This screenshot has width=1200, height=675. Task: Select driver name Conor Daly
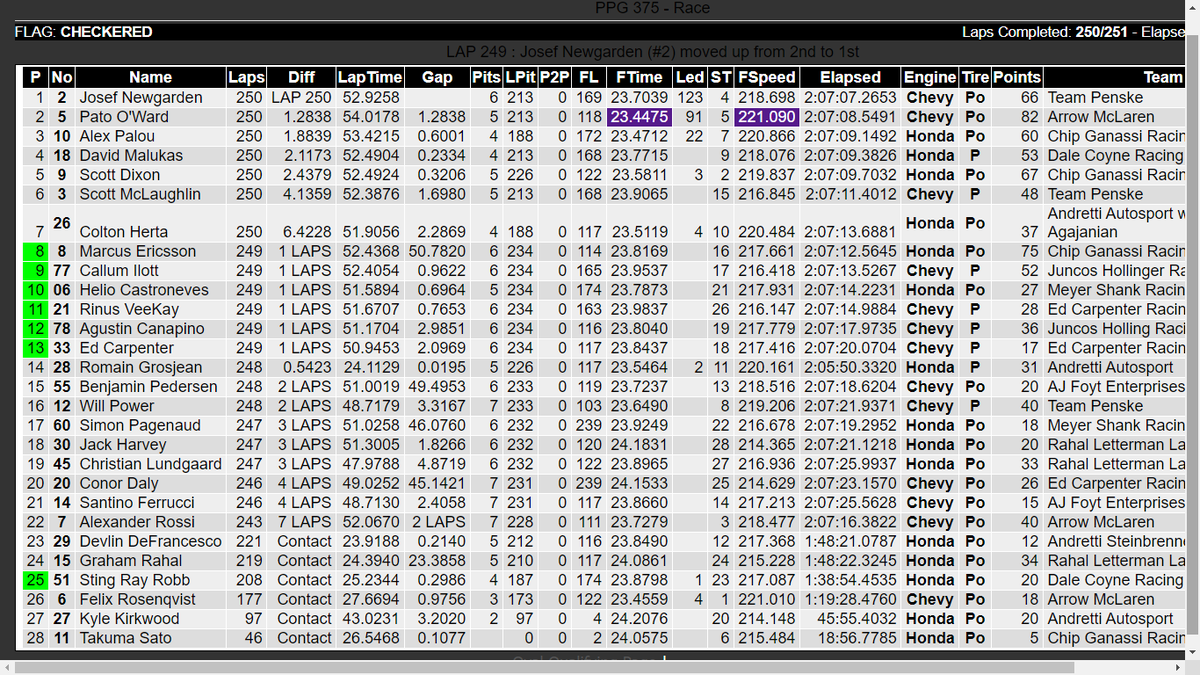coord(119,483)
